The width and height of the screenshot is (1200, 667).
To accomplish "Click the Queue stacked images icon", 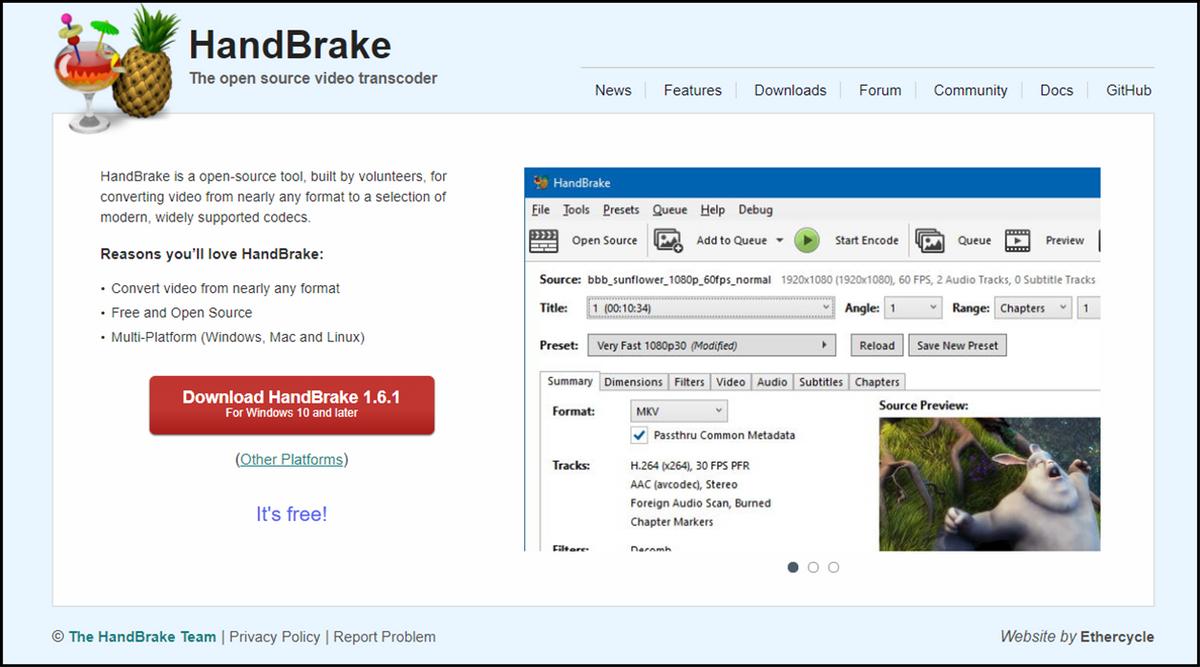I will tap(930, 240).
